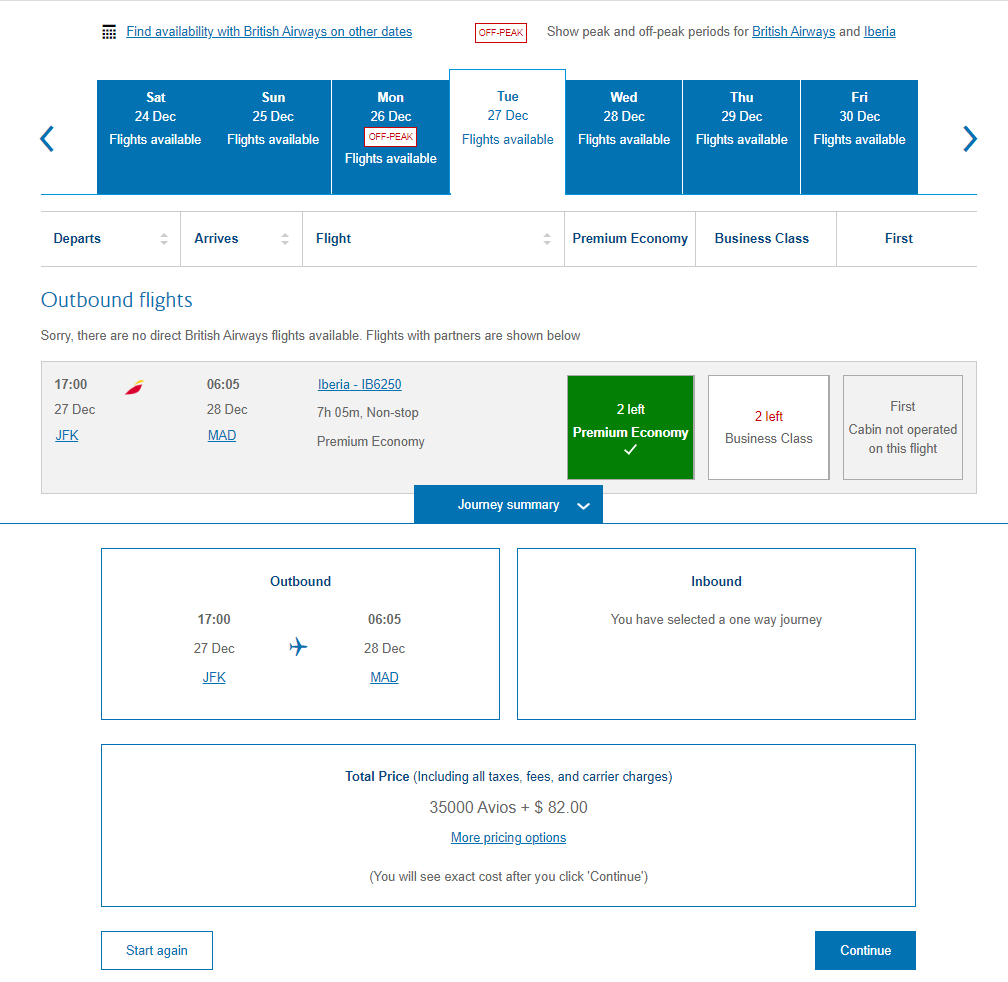This screenshot has height=982, width=1008.
Task: Select the unavailable First cabin box
Action: click(902, 428)
